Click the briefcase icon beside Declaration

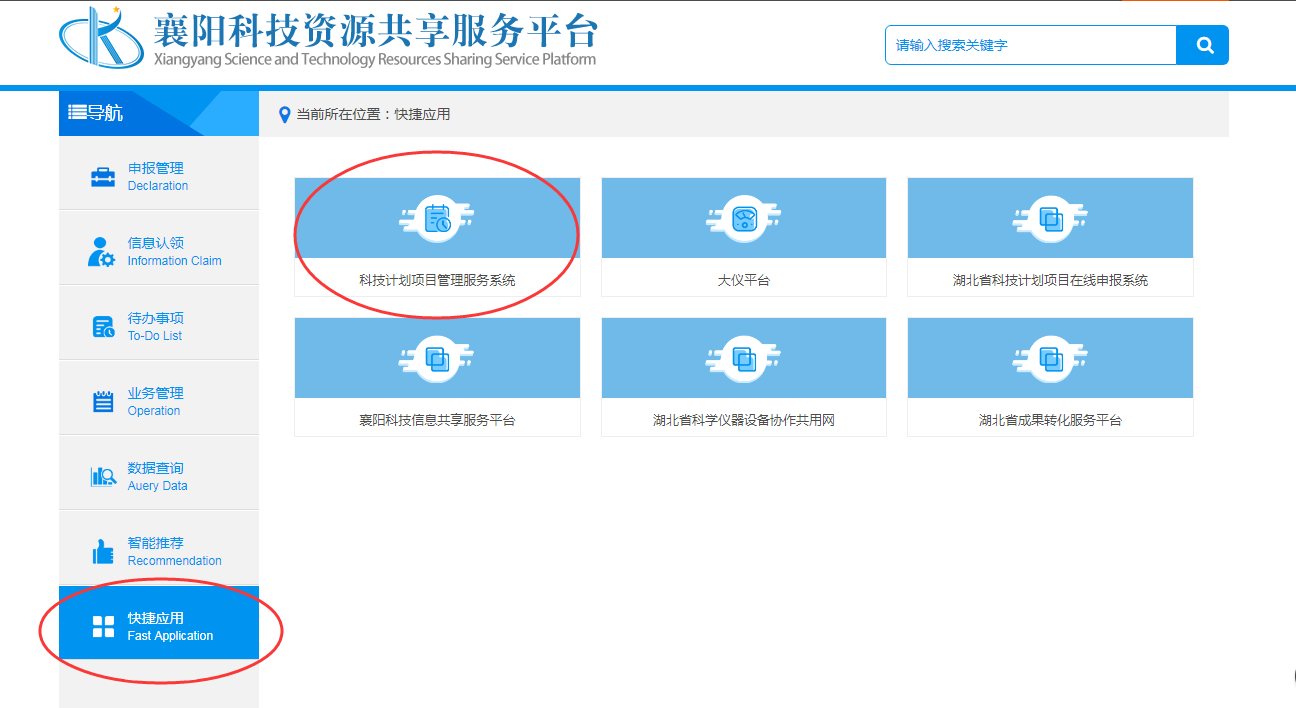[103, 177]
